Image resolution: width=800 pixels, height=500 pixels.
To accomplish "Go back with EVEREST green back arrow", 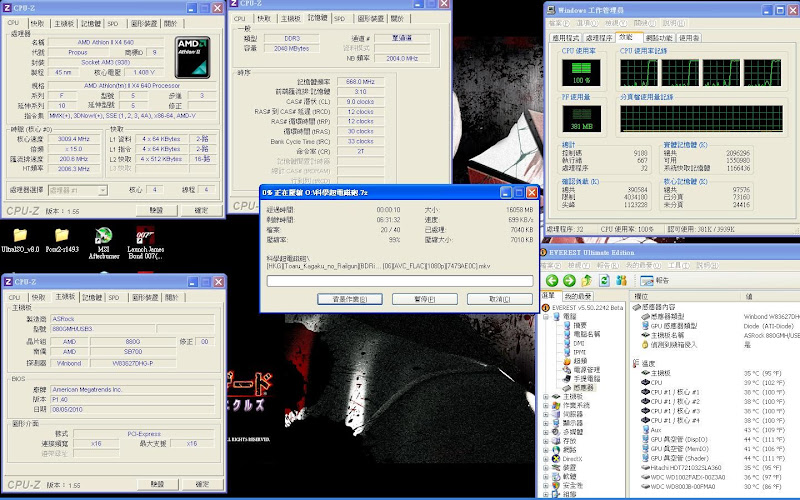I will pyautogui.click(x=552, y=280).
